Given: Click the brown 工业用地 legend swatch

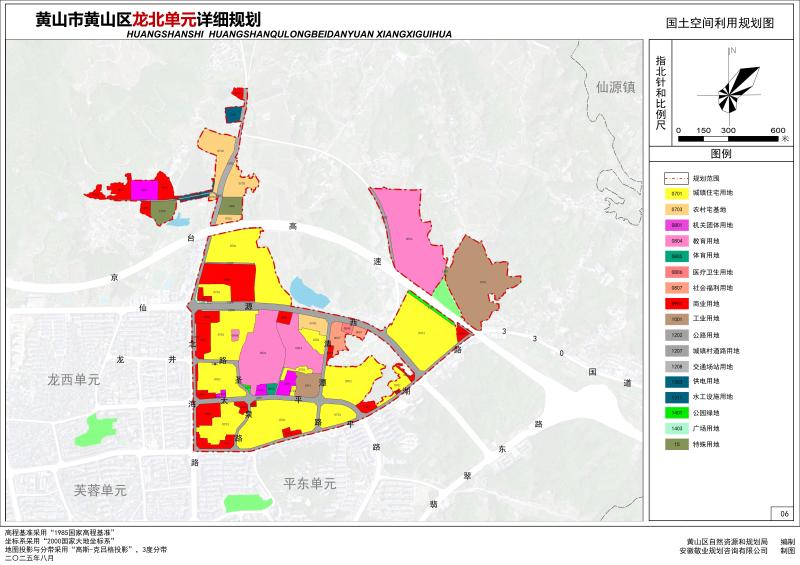Looking at the screenshot, I should (677, 319).
